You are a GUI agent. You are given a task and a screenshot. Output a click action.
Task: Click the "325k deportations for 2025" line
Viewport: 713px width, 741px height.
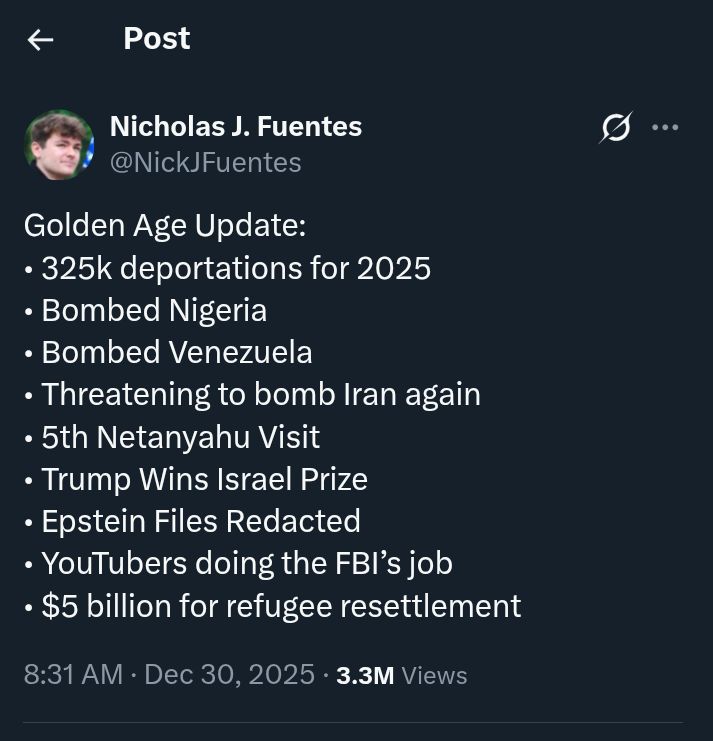pos(236,268)
